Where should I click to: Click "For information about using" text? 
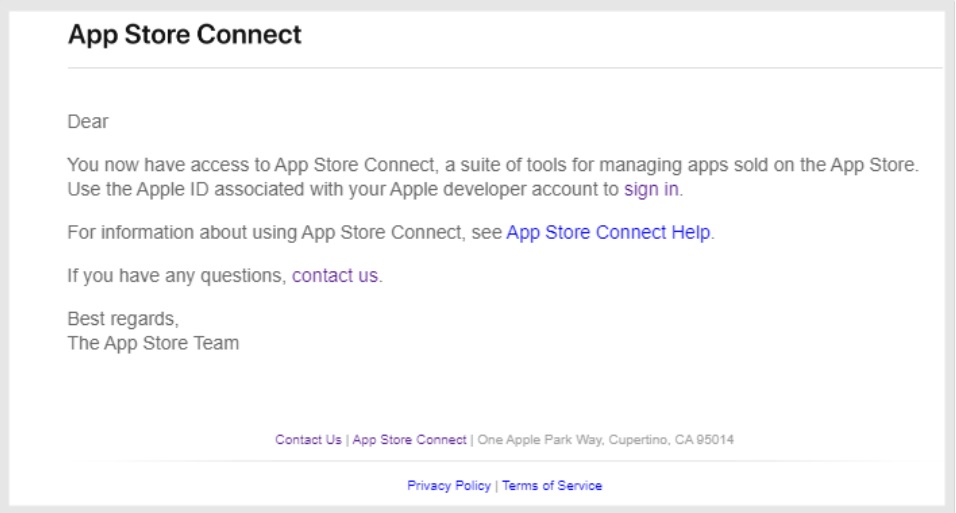point(284,232)
